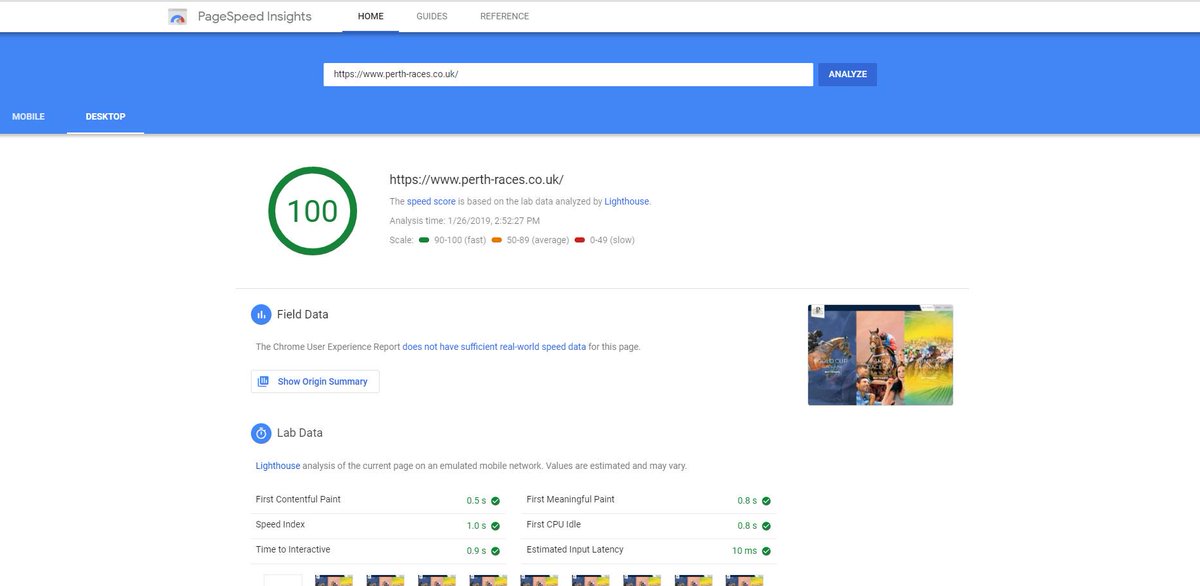Image resolution: width=1200 pixels, height=586 pixels.
Task: Switch to the MOBILE tab
Action: (28, 117)
